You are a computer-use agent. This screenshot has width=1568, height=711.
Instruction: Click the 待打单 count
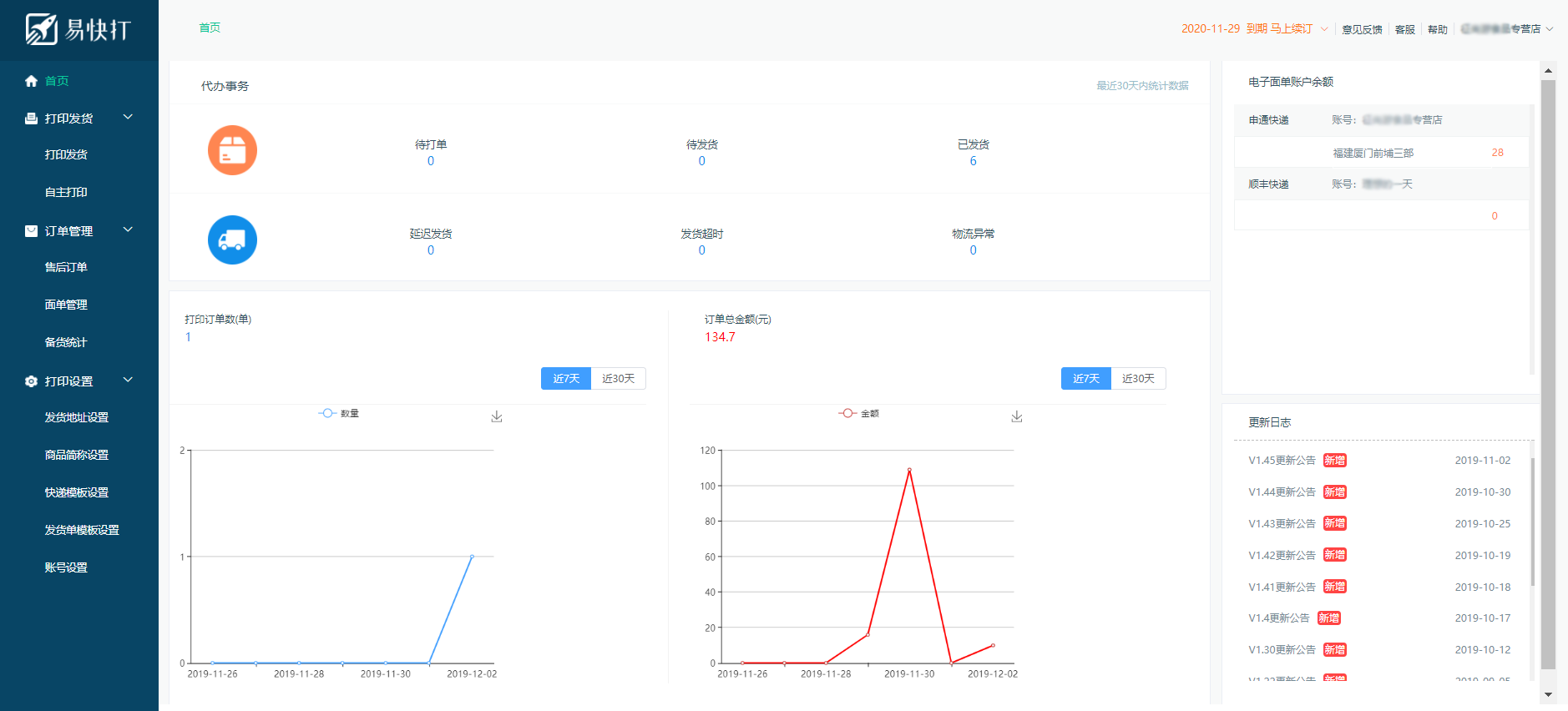[x=431, y=161]
